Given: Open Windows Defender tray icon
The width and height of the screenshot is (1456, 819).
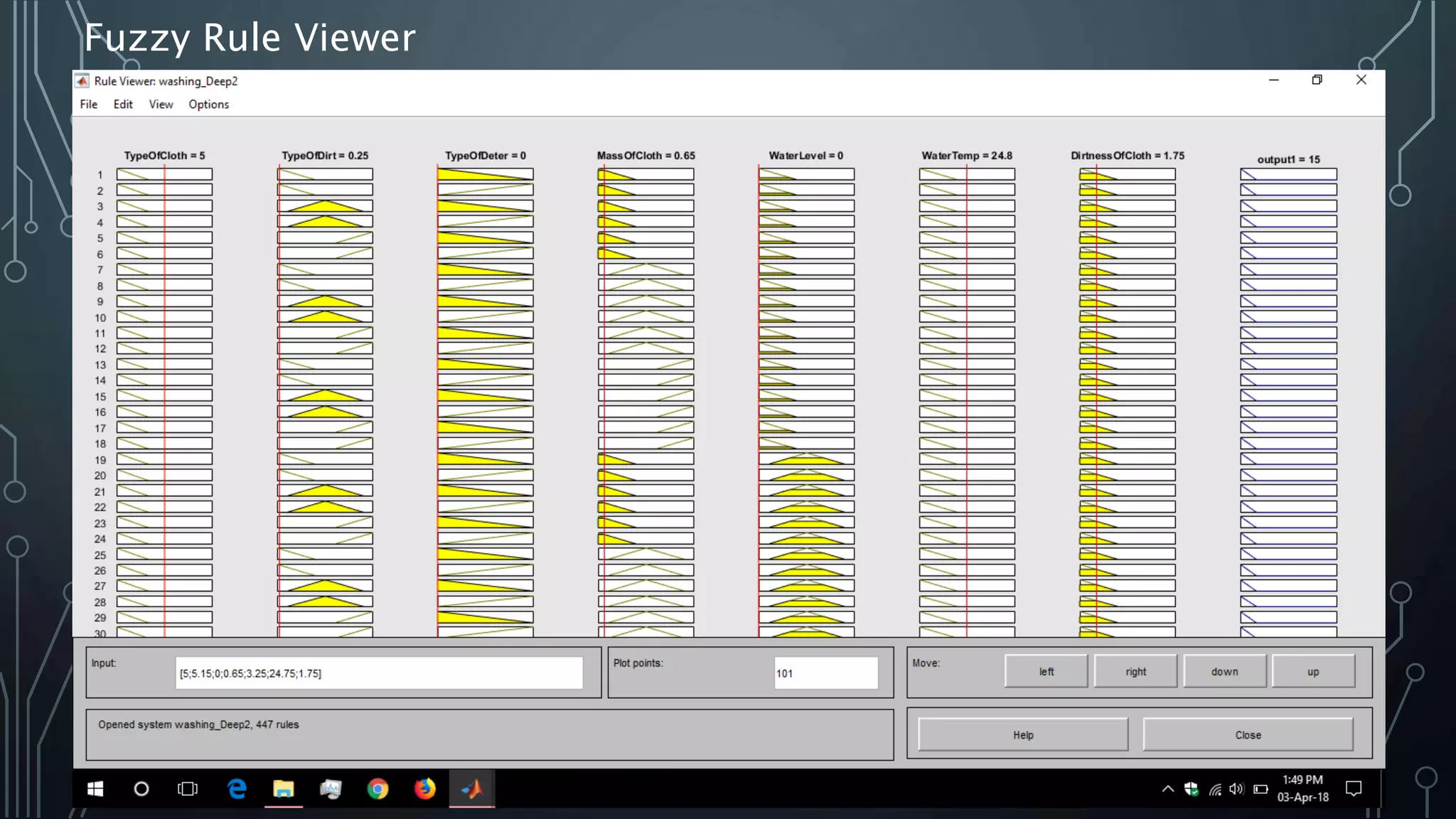Looking at the screenshot, I should 1192,788.
